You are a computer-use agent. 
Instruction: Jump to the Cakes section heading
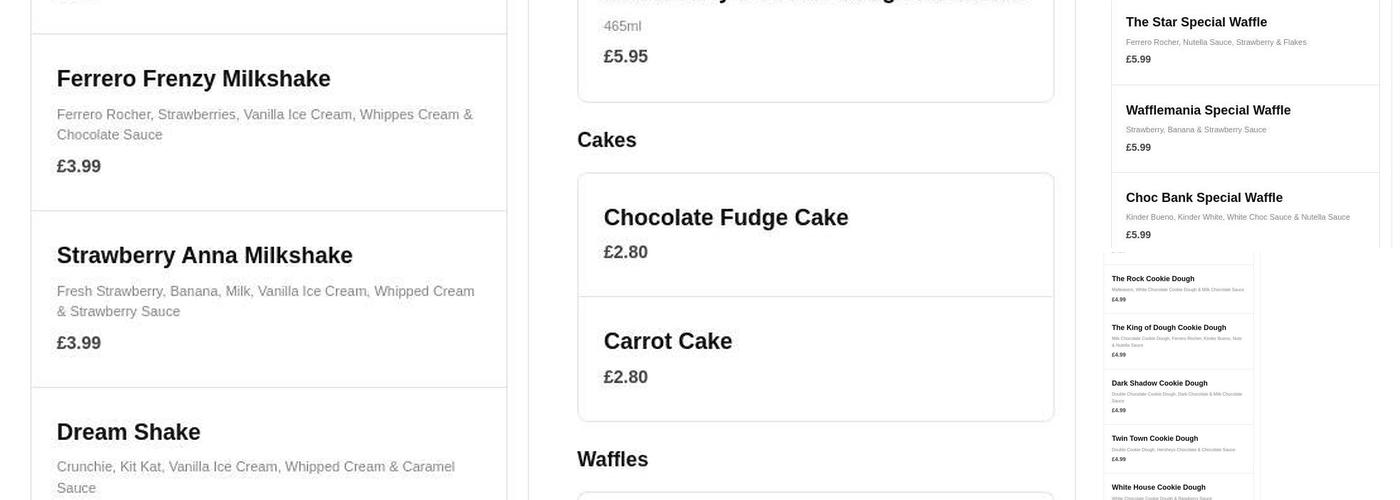(x=606, y=141)
